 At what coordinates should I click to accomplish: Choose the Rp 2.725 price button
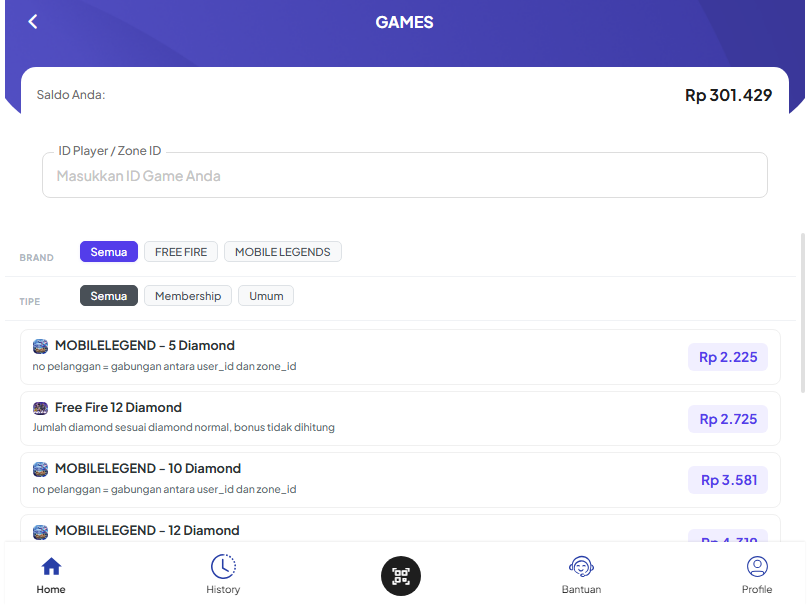727,419
